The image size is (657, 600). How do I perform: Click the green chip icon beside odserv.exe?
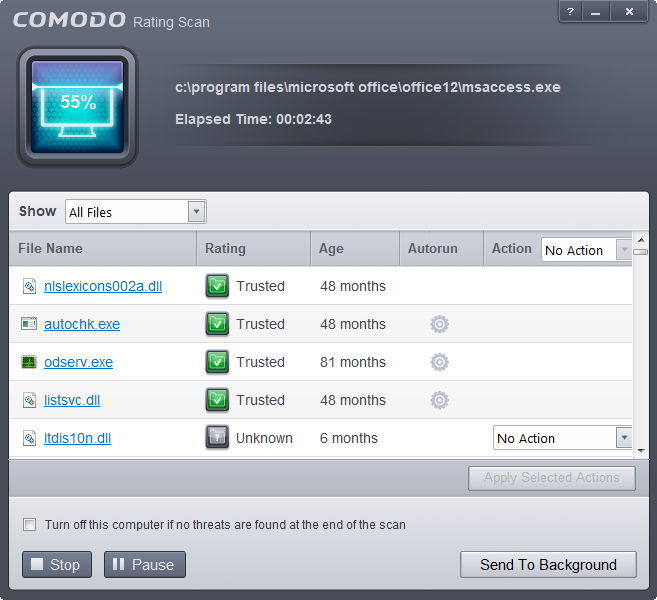(x=29, y=362)
